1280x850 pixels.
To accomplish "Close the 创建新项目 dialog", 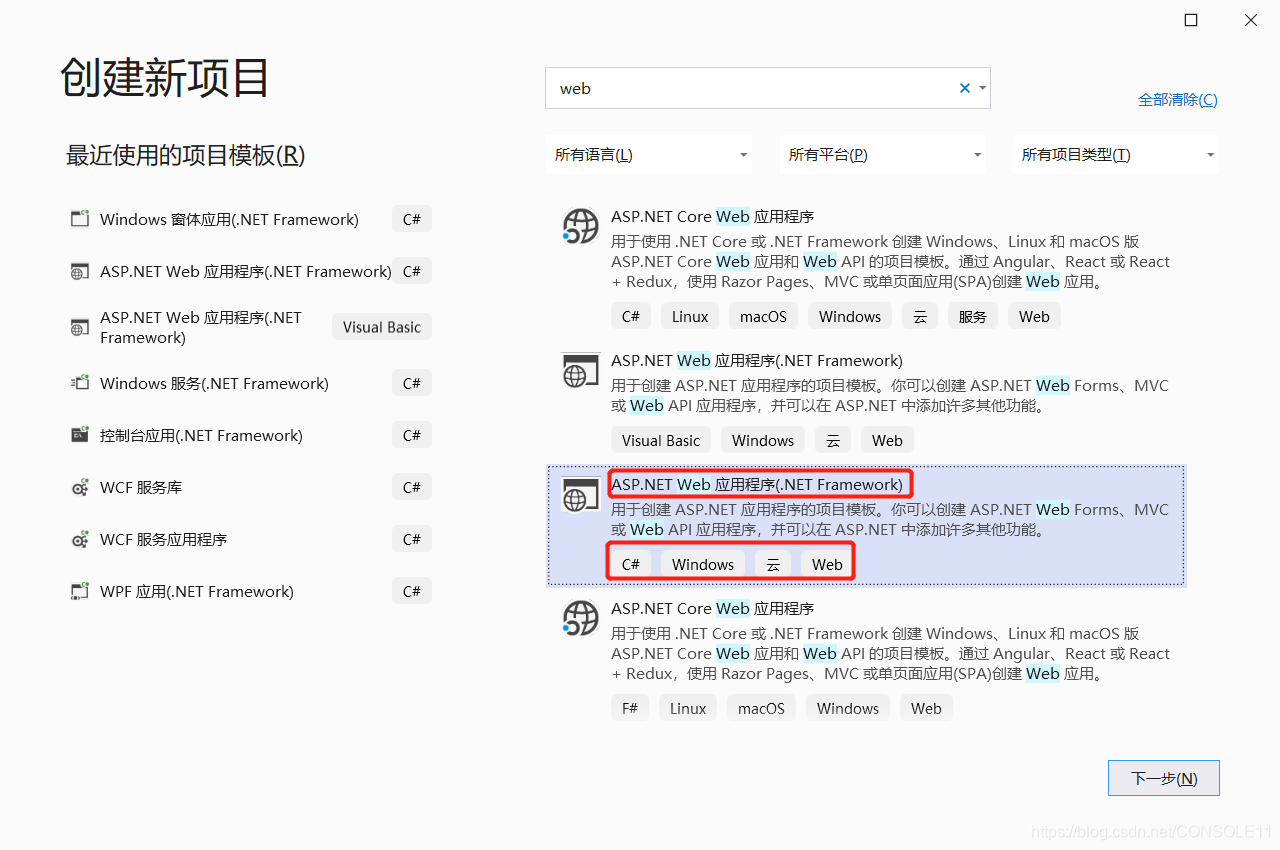I will [1251, 20].
